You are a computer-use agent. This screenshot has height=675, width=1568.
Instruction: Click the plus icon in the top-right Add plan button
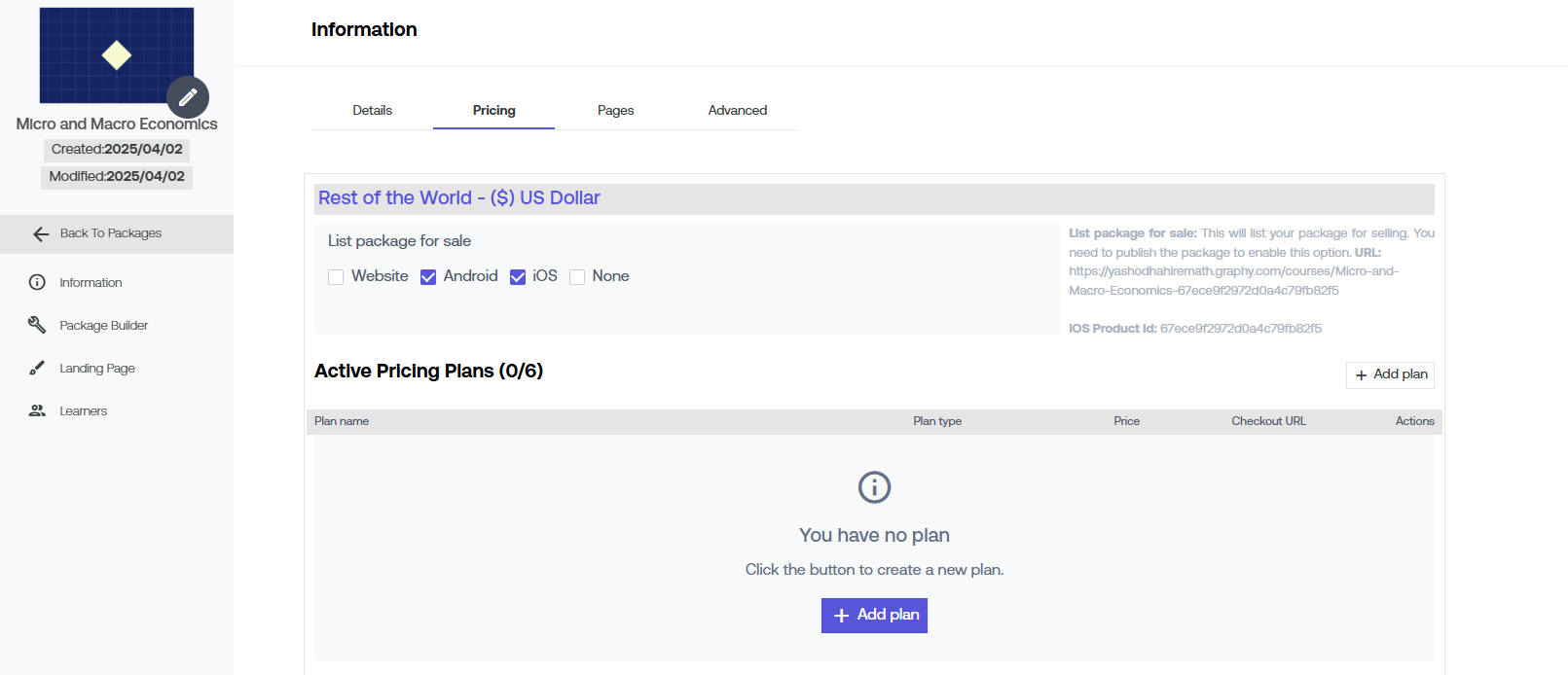tap(1361, 375)
